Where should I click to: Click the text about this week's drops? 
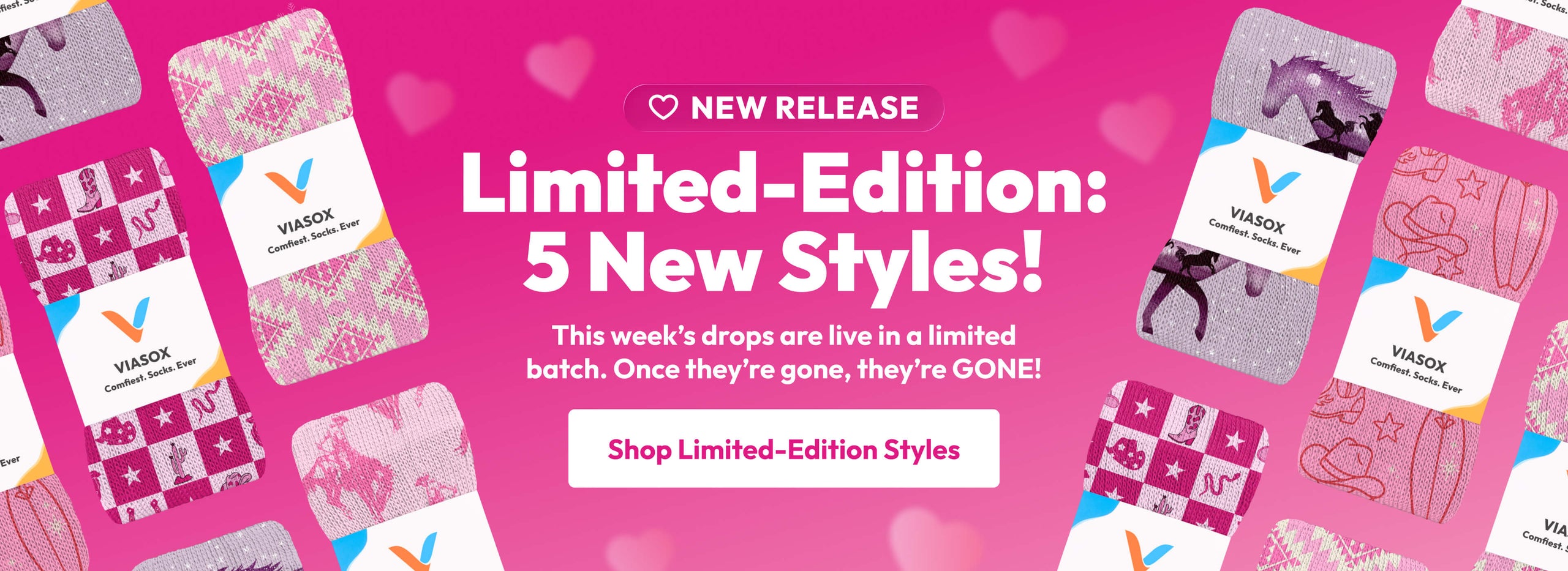point(783,353)
